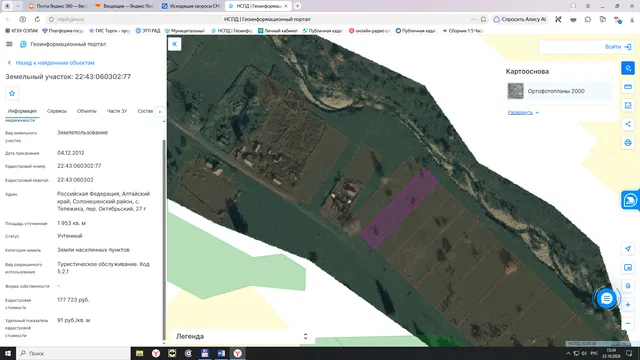Bookmark this page in address bar
Viewport: 640px width, 360px height.
tap(483, 19)
